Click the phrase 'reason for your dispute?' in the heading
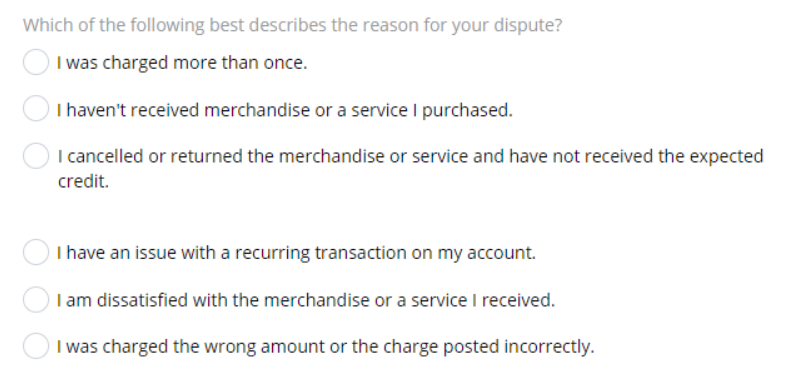Viewport: 801px width, 378px height. point(466,25)
